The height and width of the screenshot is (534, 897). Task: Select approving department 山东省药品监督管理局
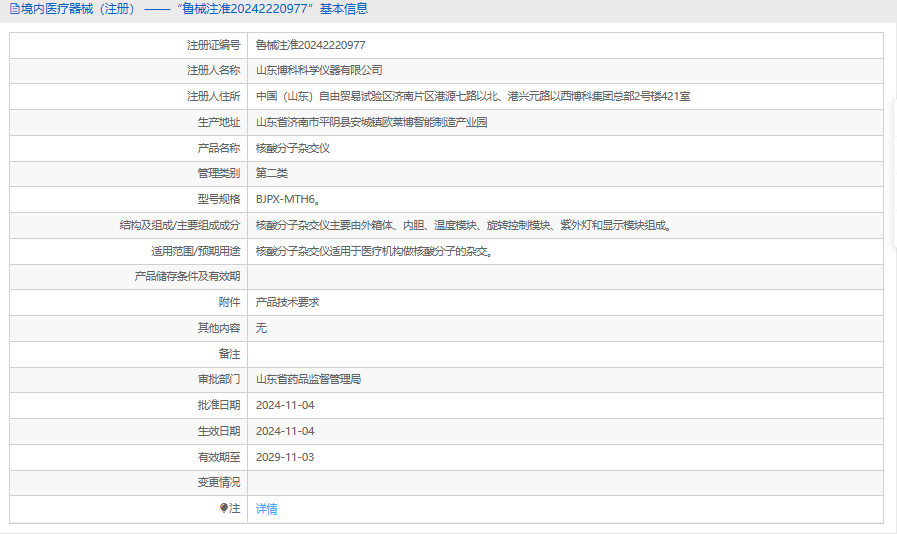(308, 379)
